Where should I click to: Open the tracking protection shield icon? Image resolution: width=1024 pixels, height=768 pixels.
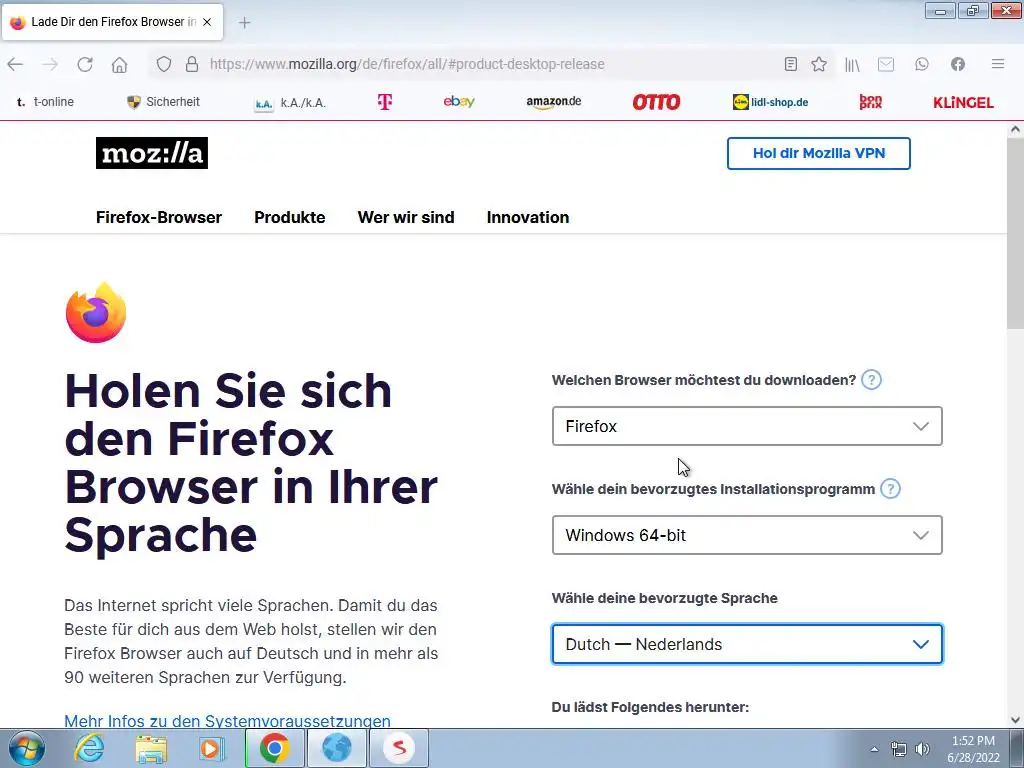coord(164,64)
